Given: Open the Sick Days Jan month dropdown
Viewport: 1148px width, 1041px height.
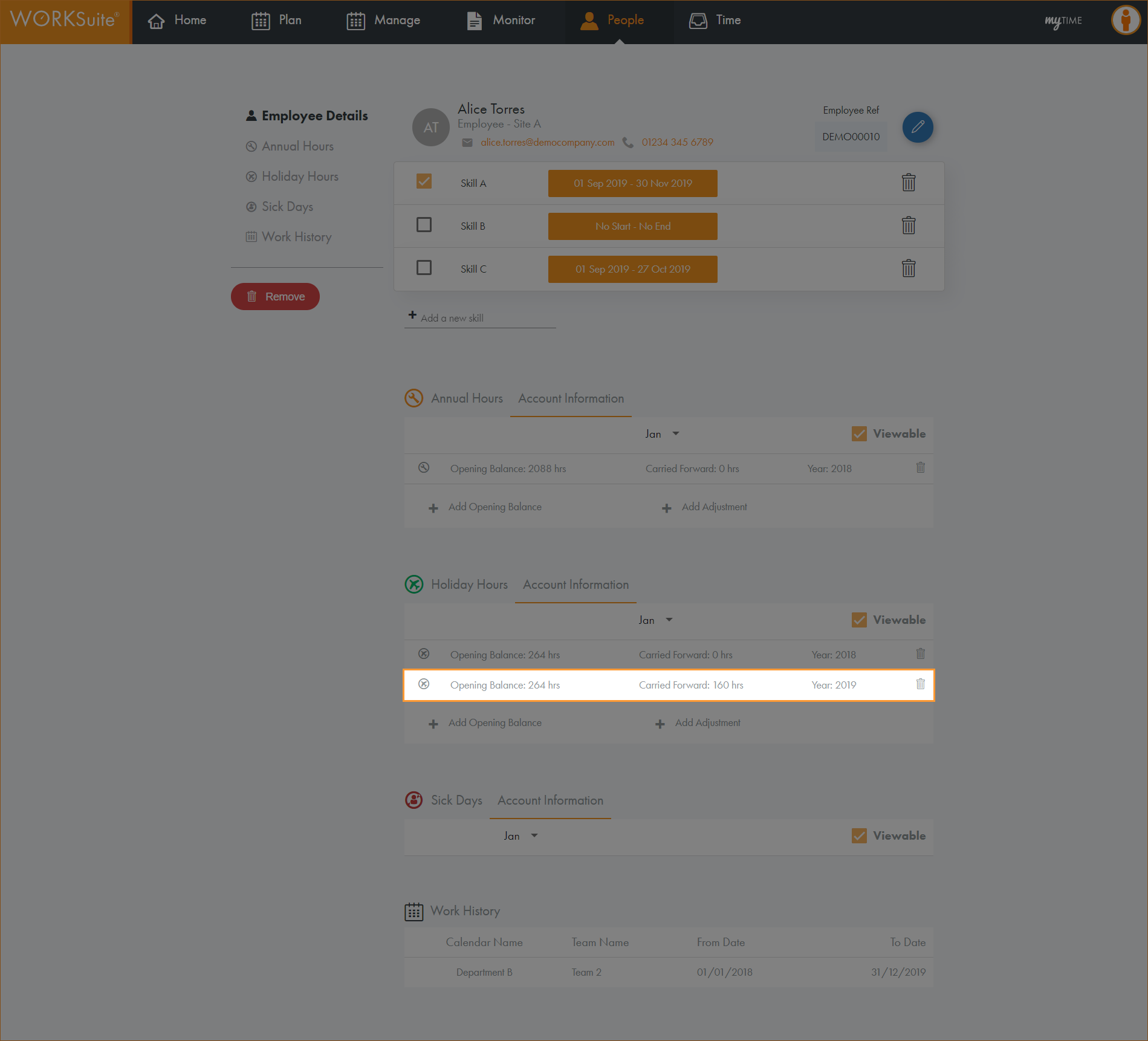Looking at the screenshot, I should 520,836.
